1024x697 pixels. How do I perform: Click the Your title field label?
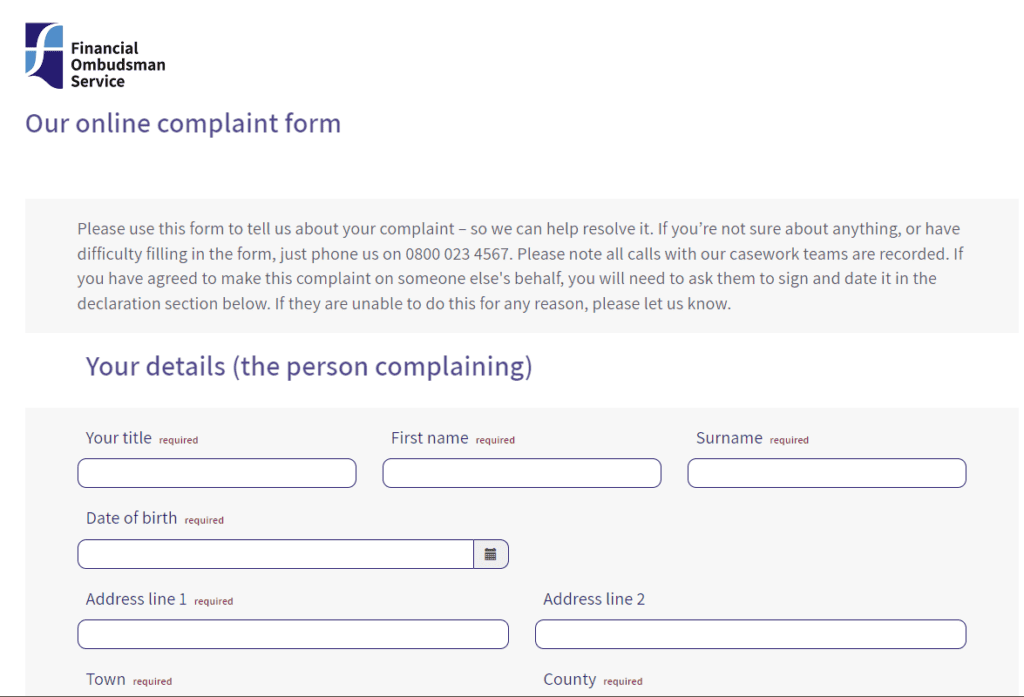tap(117, 438)
